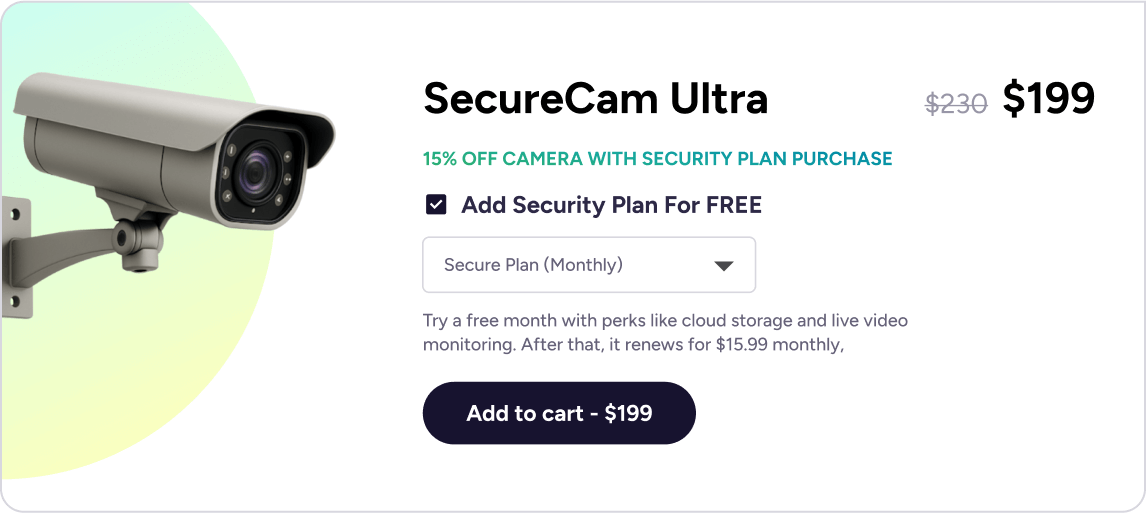Open the Secure Plan (Monthly) dropdown

pyautogui.click(x=588, y=265)
